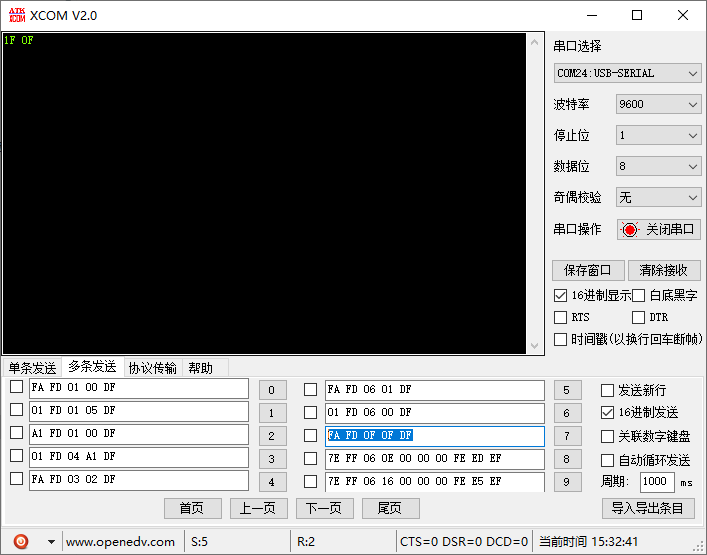Screen dimensions: 707x555
Task: Click the receive area scroll down arrow
Action: tap(535, 346)
